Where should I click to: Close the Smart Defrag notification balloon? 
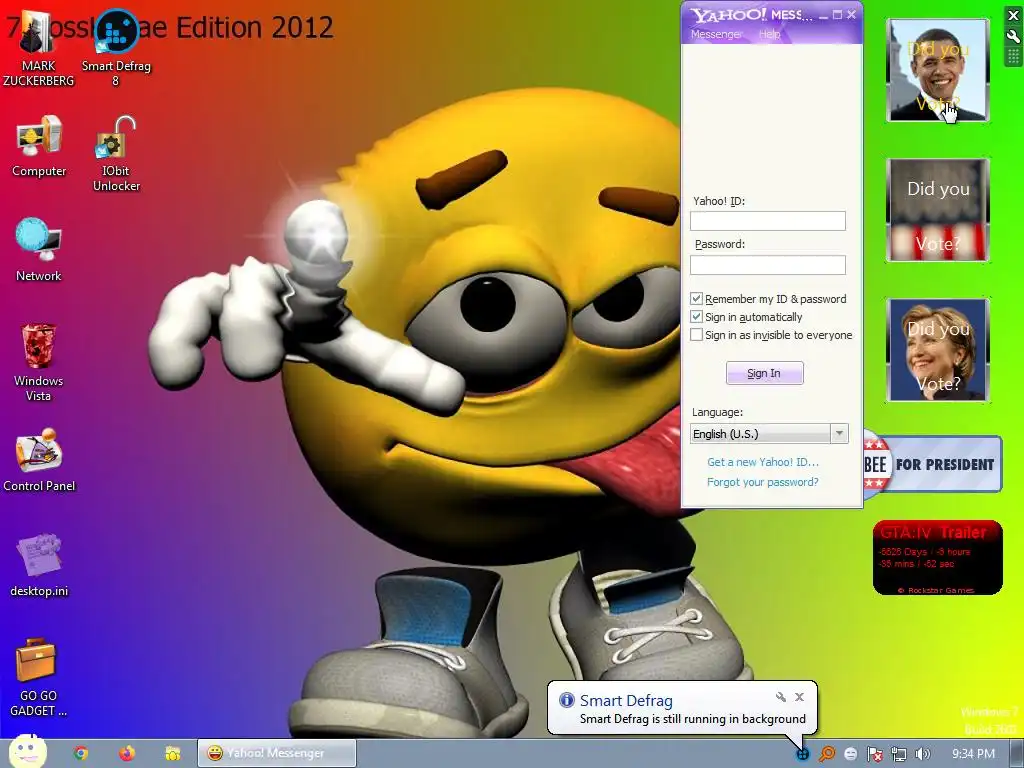point(799,697)
